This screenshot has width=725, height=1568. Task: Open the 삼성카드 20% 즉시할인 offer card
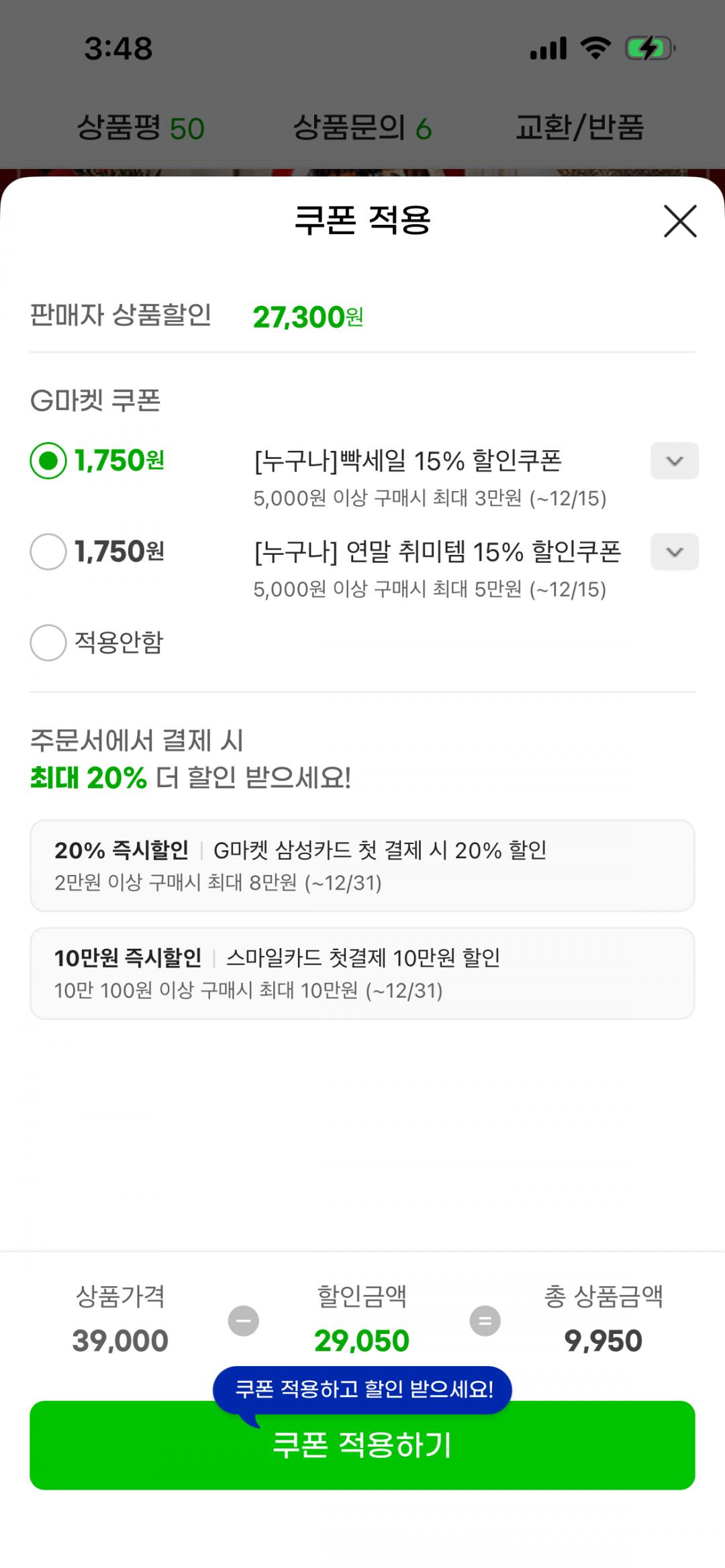tap(362, 866)
